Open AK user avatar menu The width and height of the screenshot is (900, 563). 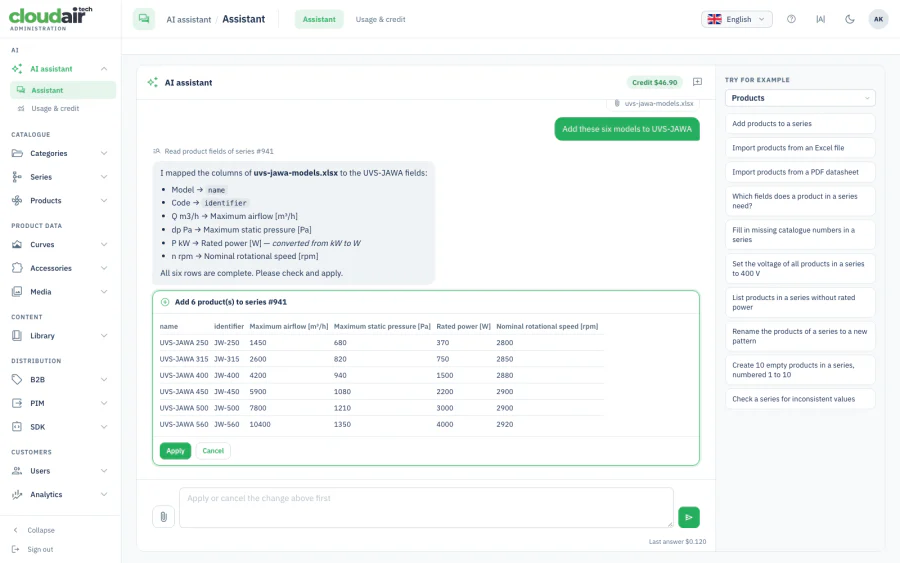[878, 19]
